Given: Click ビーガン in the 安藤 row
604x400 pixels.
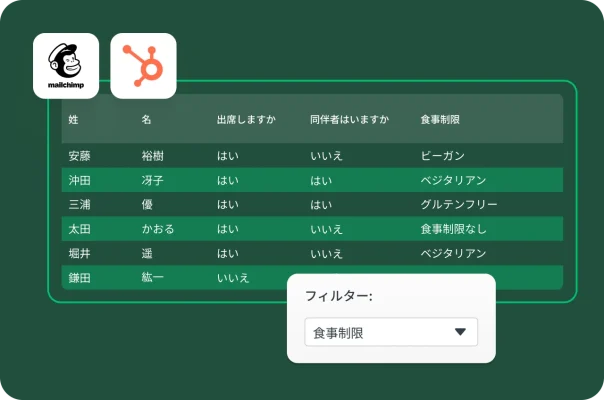Looking at the screenshot, I should click(443, 156).
